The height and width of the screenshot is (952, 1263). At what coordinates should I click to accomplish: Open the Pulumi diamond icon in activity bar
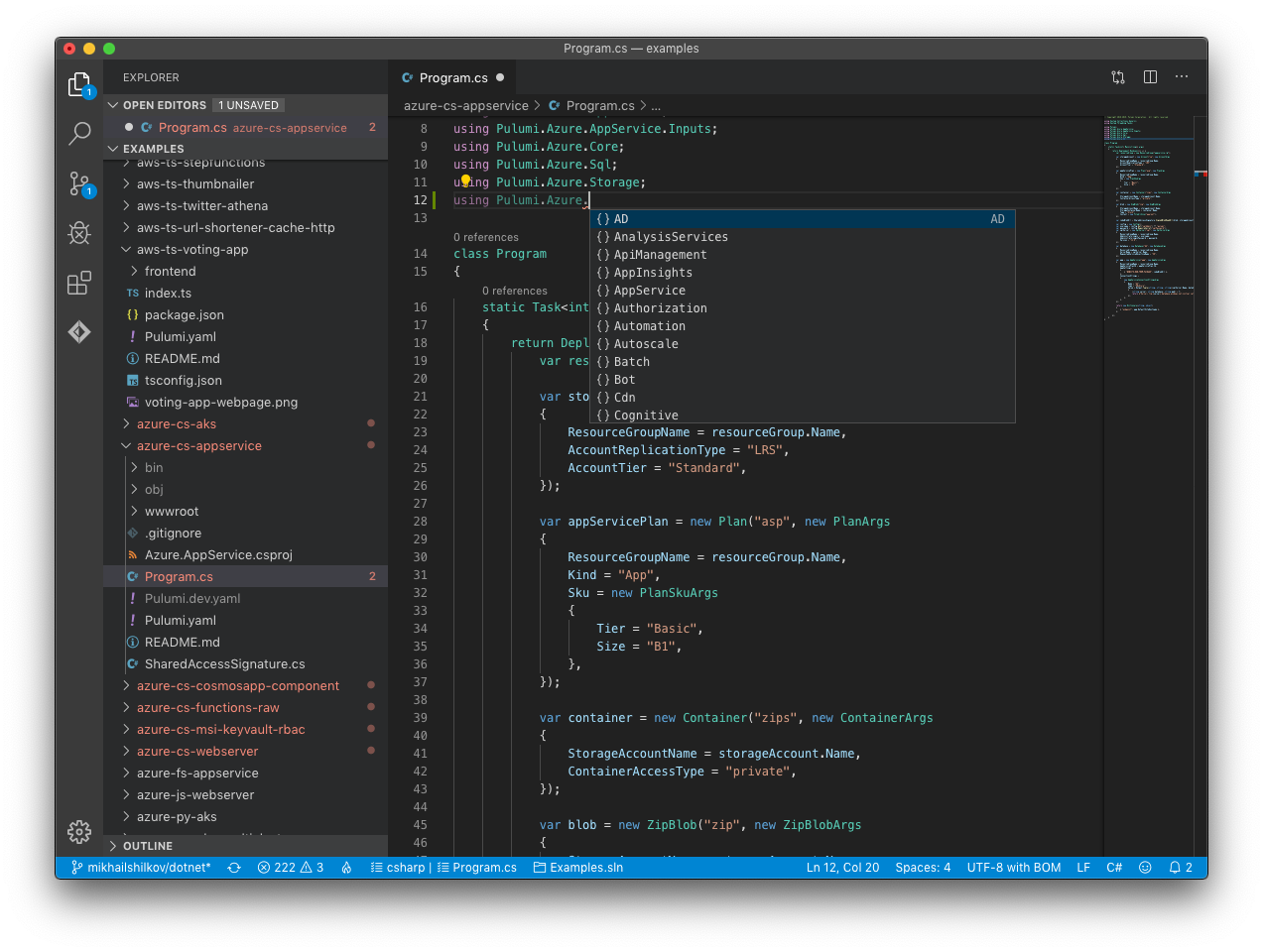(79, 332)
